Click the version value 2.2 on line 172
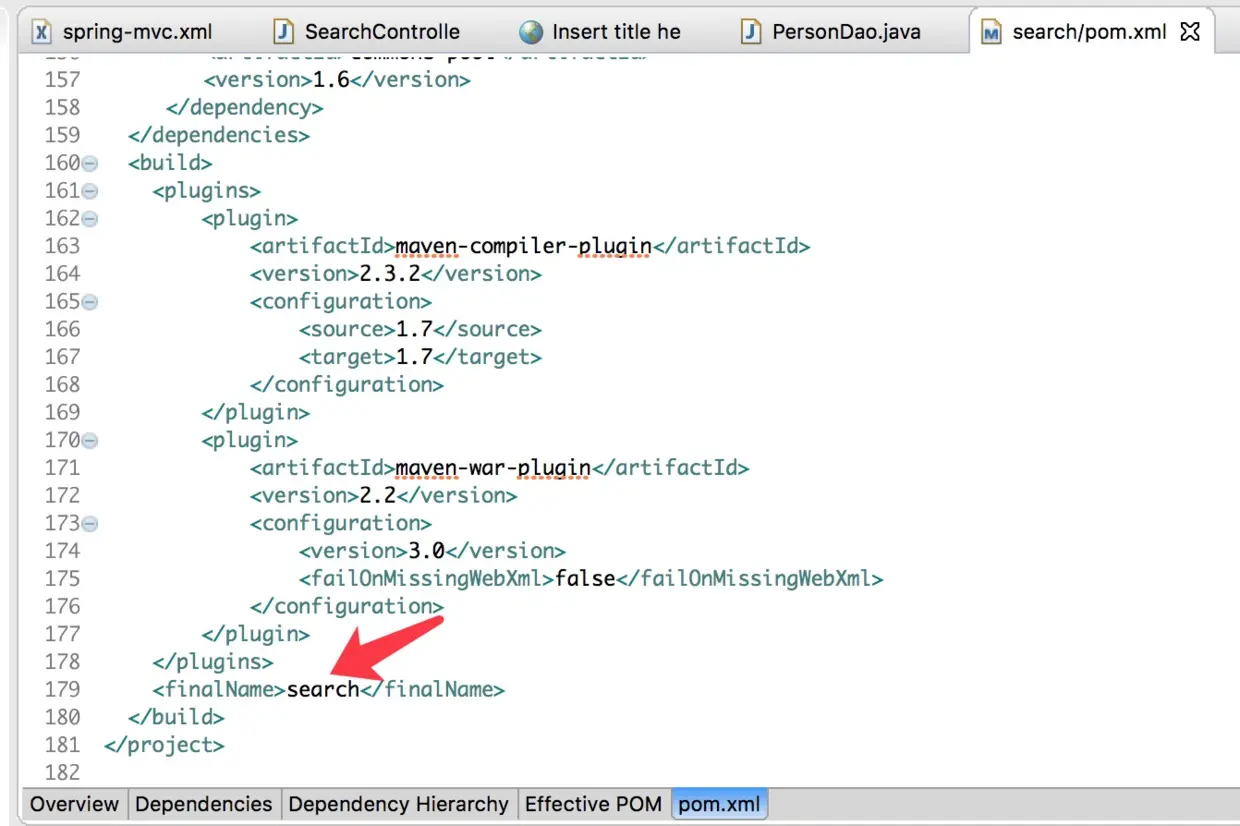The image size is (1240, 826). tap(378, 495)
